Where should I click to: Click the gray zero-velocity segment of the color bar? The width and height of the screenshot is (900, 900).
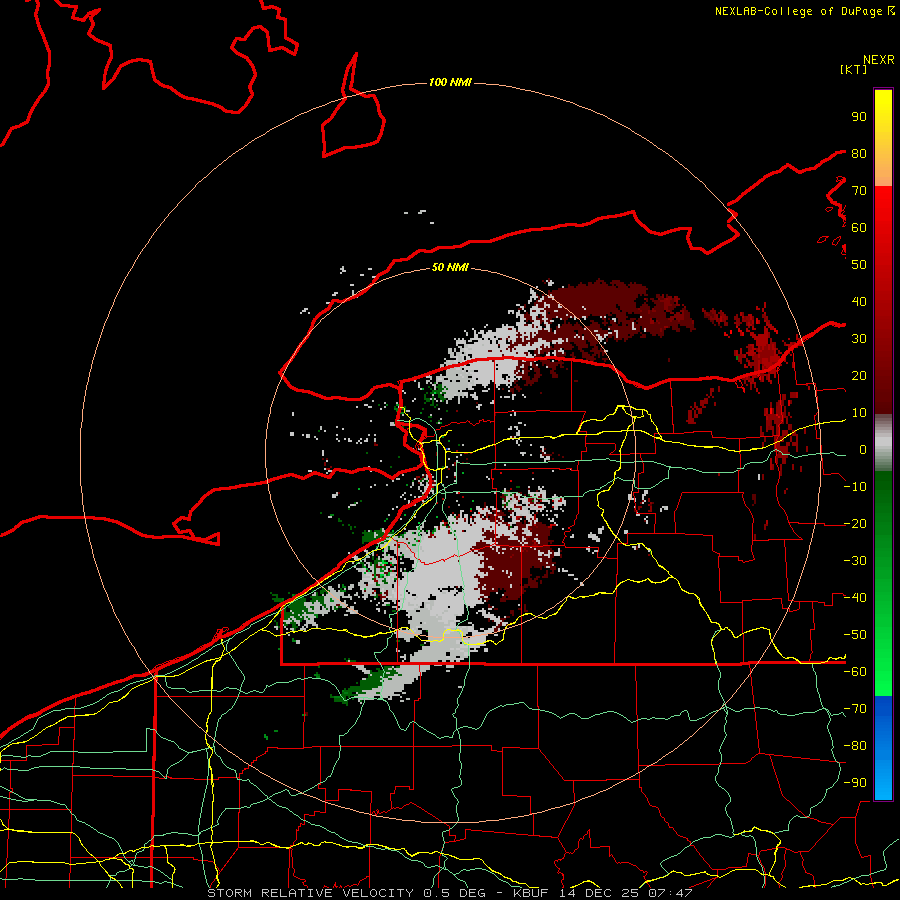click(x=883, y=442)
